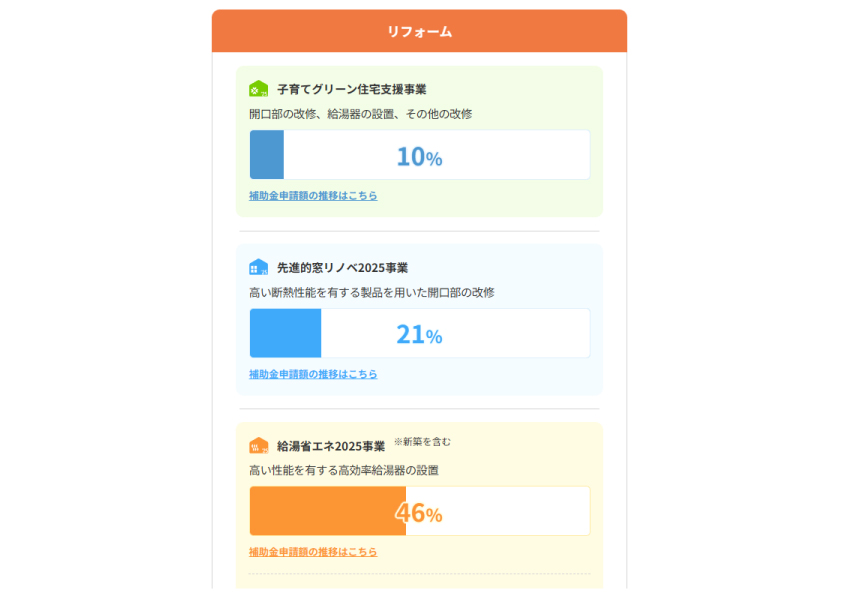Open 補助金申請額の推移はこちら link under 子育てグリーン住宅
The width and height of the screenshot is (842, 595).
click(313, 196)
